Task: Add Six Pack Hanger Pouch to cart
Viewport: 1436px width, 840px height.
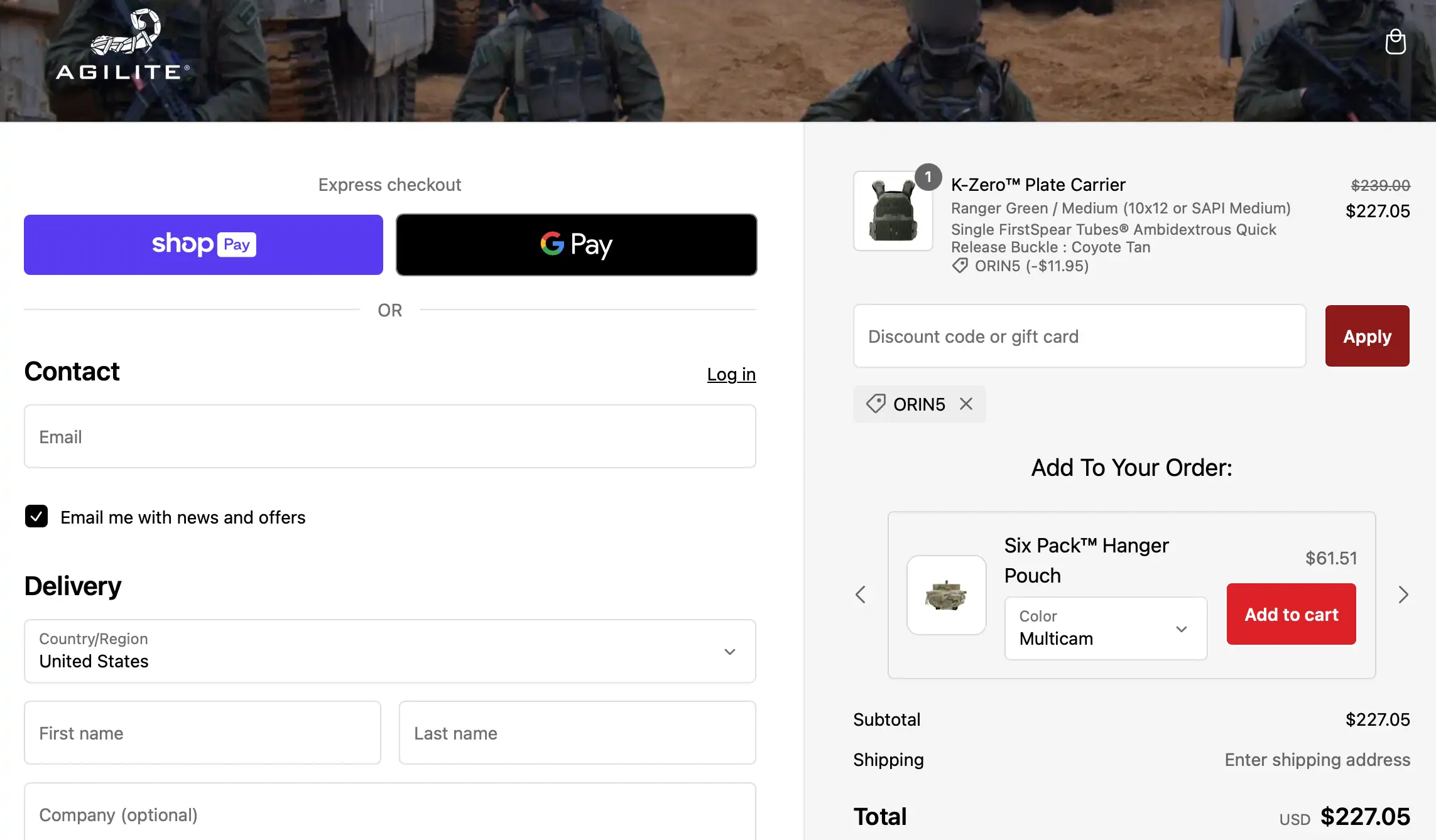Action: (x=1291, y=614)
